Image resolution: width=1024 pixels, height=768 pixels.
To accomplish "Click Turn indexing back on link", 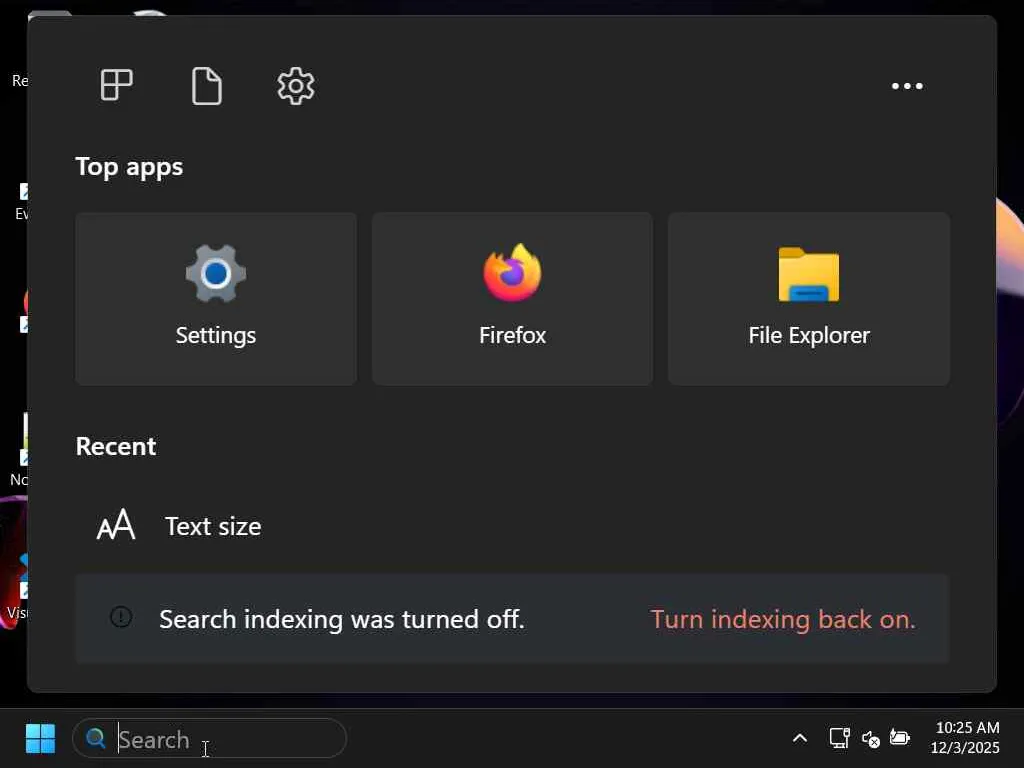I will click(783, 619).
